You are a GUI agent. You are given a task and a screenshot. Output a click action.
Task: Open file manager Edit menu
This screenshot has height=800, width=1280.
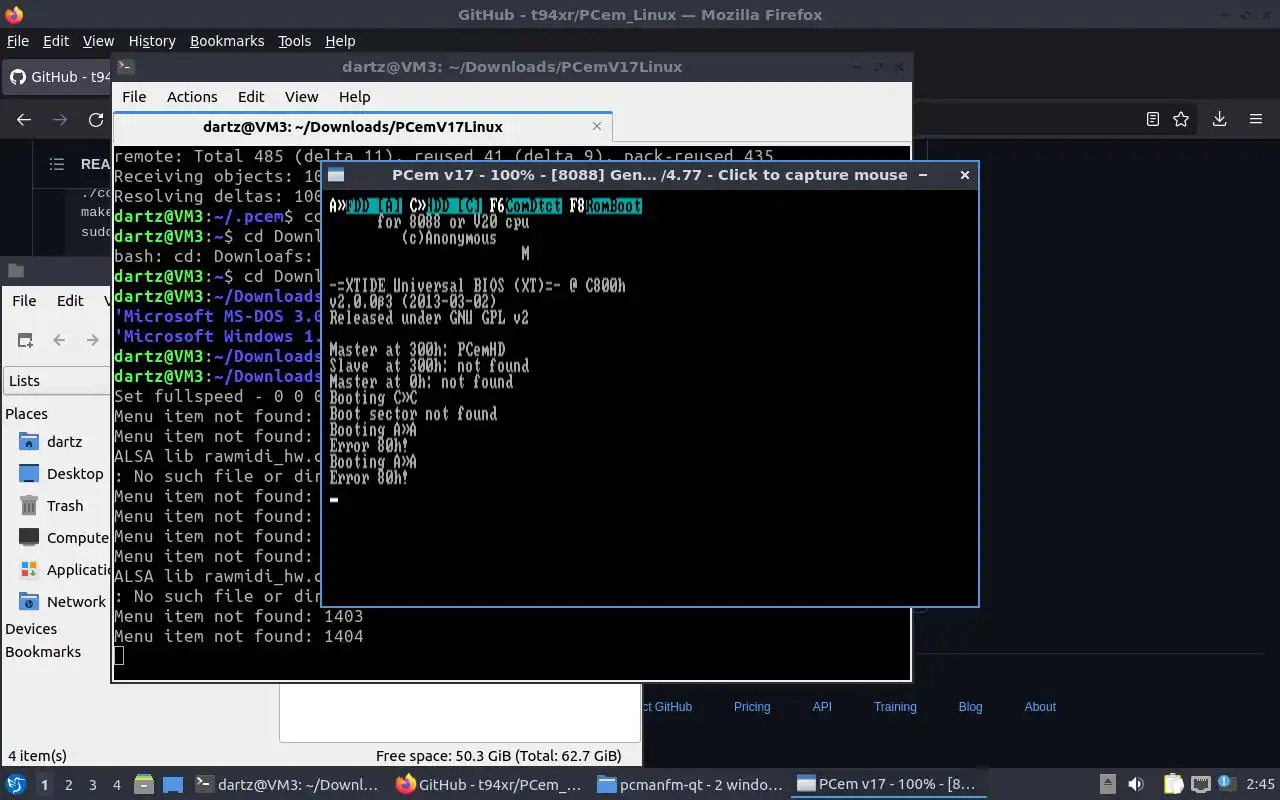tap(70, 300)
